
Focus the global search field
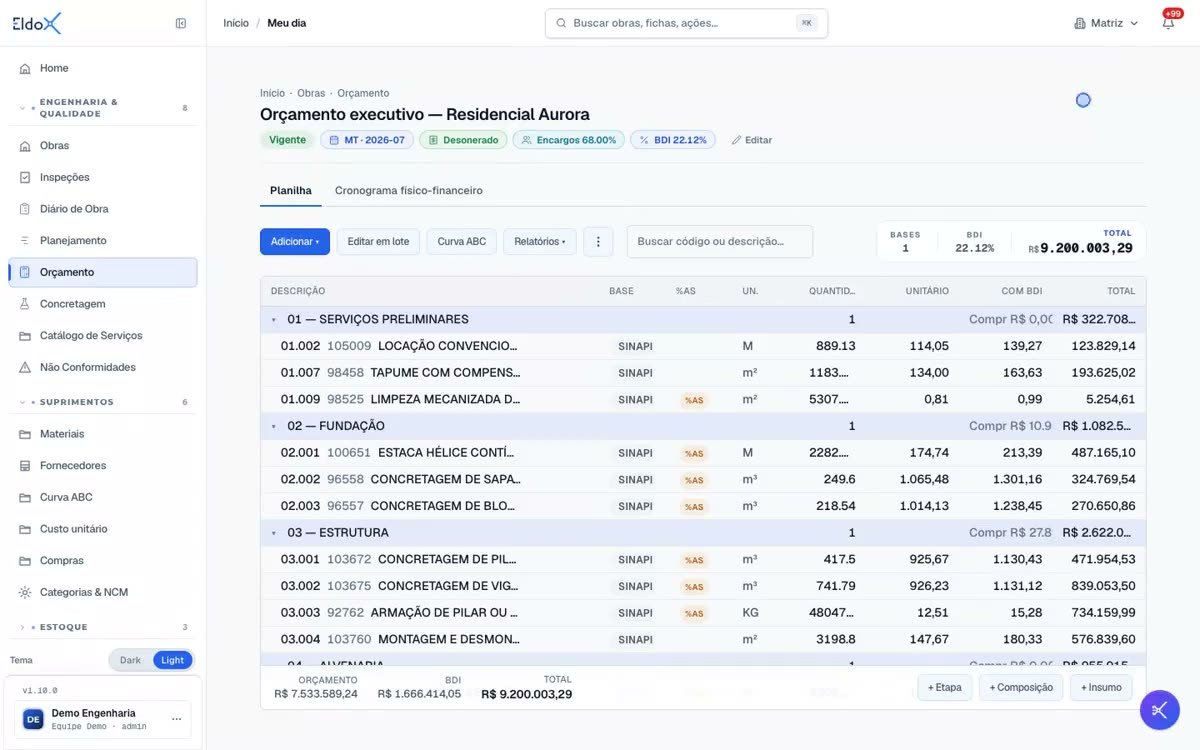(x=686, y=23)
